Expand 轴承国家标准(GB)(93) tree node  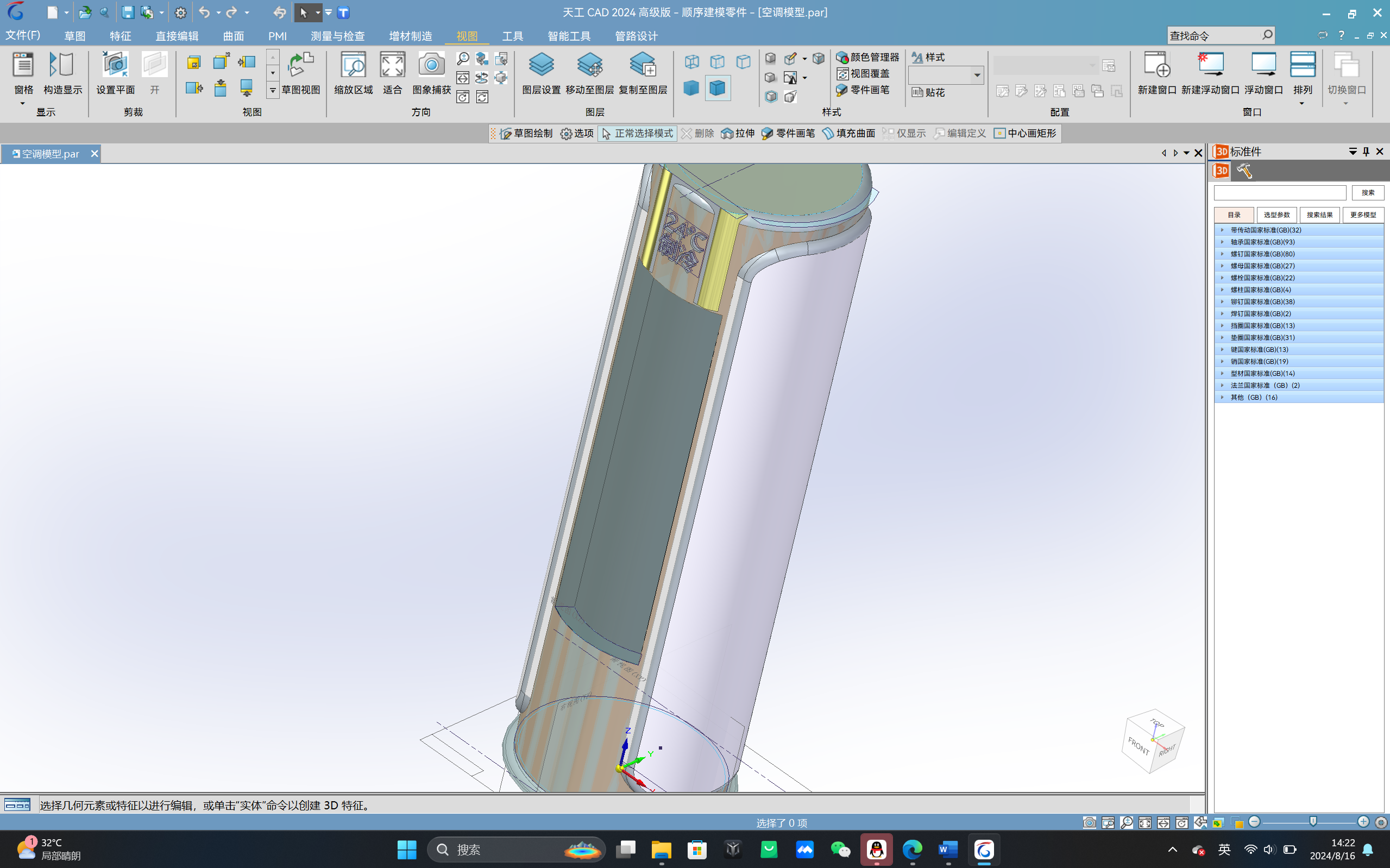click(x=1222, y=242)
